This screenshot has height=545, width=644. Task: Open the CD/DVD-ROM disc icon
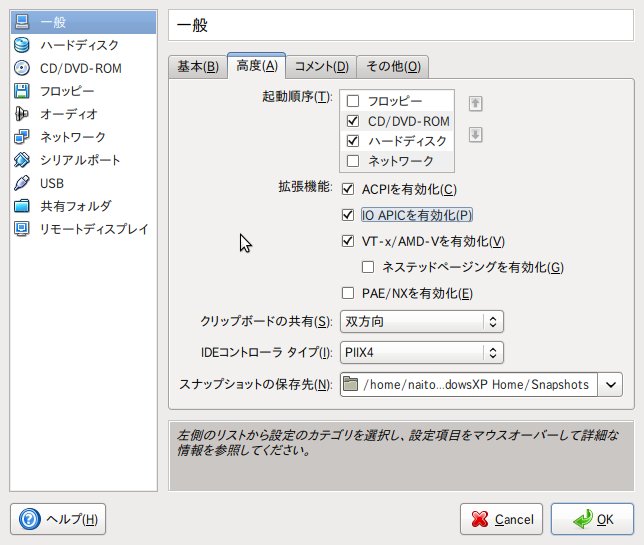click(x=22, y=68)
